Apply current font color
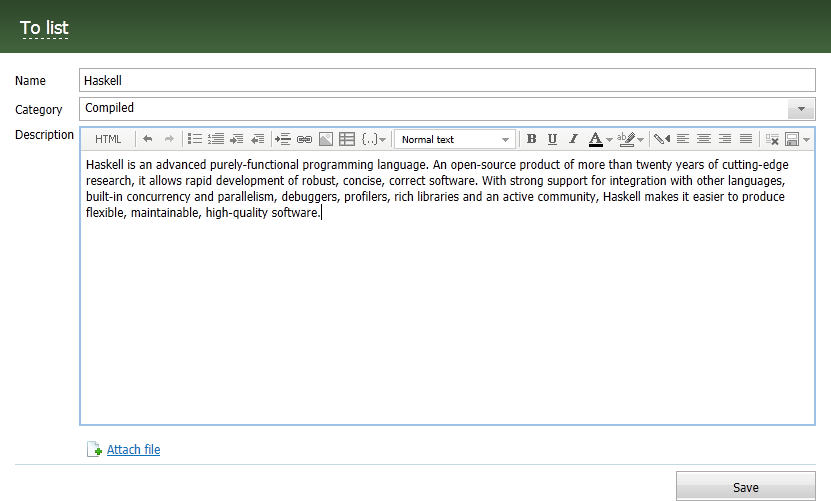Viewport: 831px width, 501px height. [596, 139]
